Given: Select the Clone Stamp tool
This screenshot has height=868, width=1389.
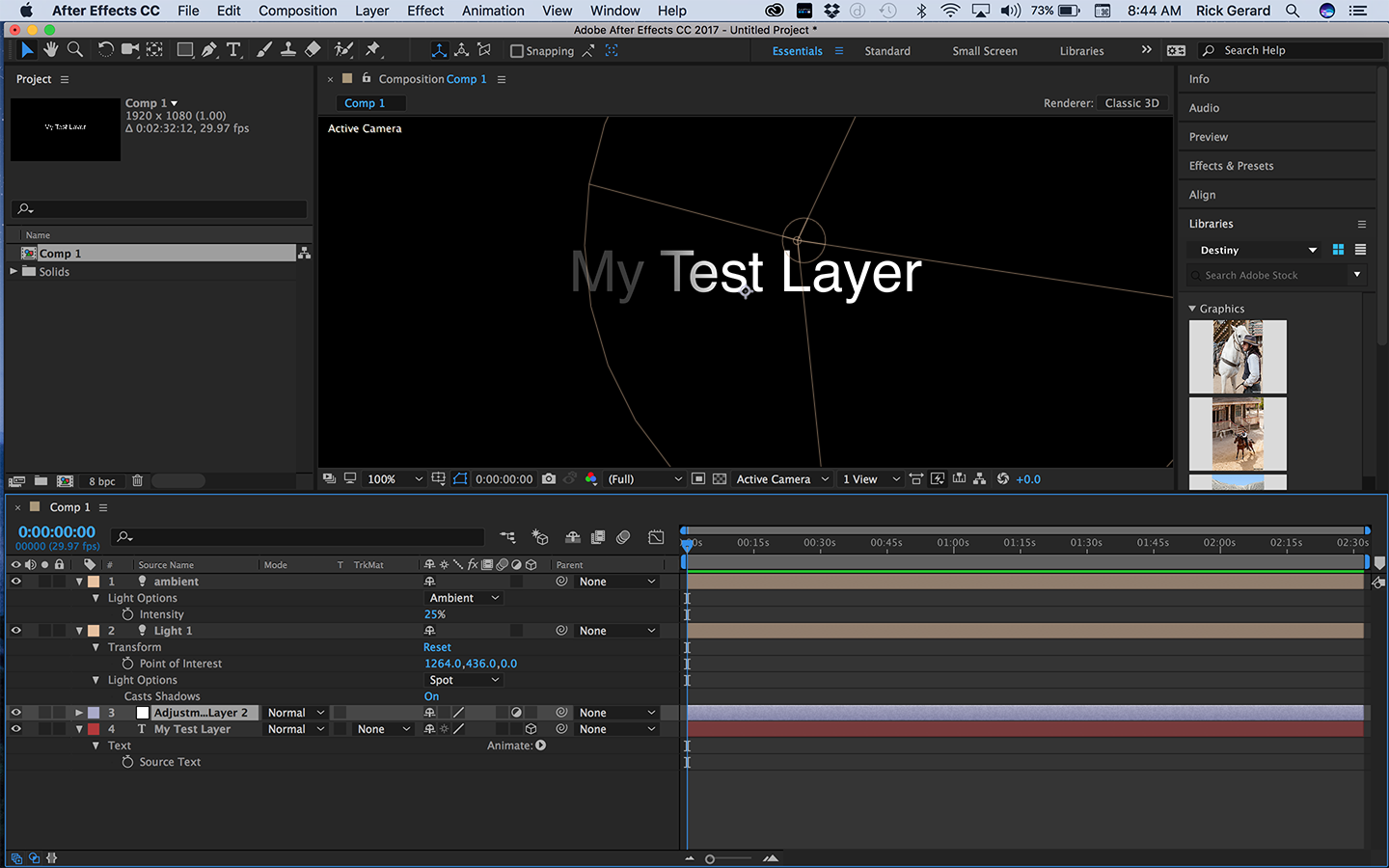Looking at the screenshot, I should click(287, 50).
